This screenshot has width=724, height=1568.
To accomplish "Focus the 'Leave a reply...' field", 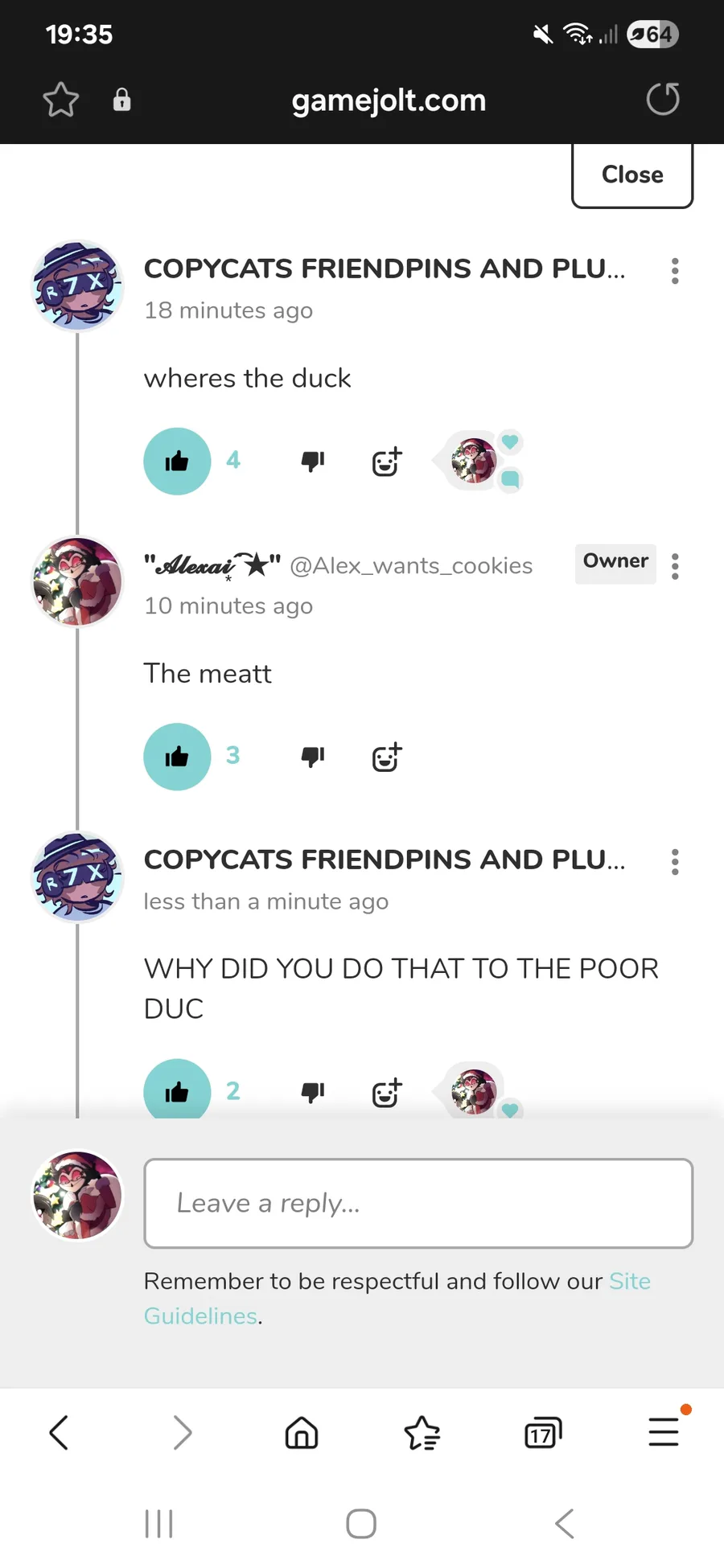I will (418, 1203).
